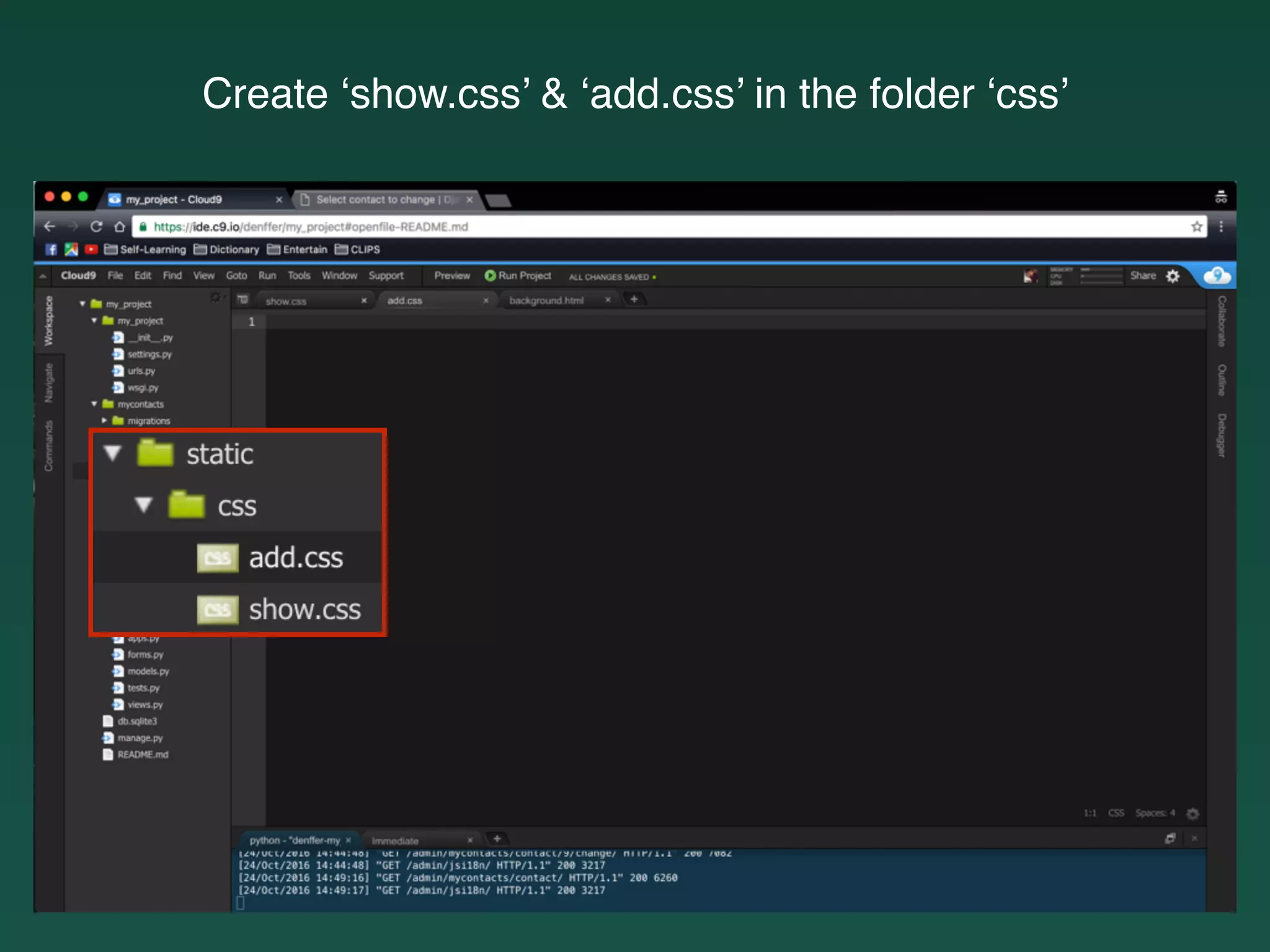Collapse the css folder
1270x952 pixels.
point(144,506)
